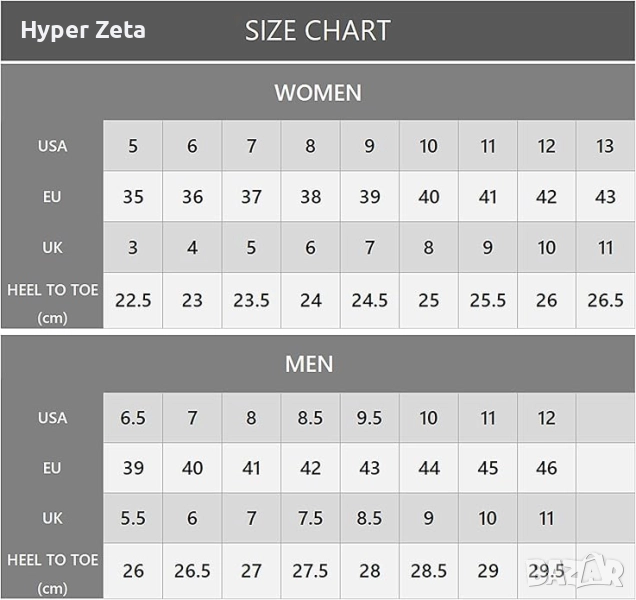Select men's USA size 6.5 cell
Screen dimensions: 636x600
tap(133, 418)
